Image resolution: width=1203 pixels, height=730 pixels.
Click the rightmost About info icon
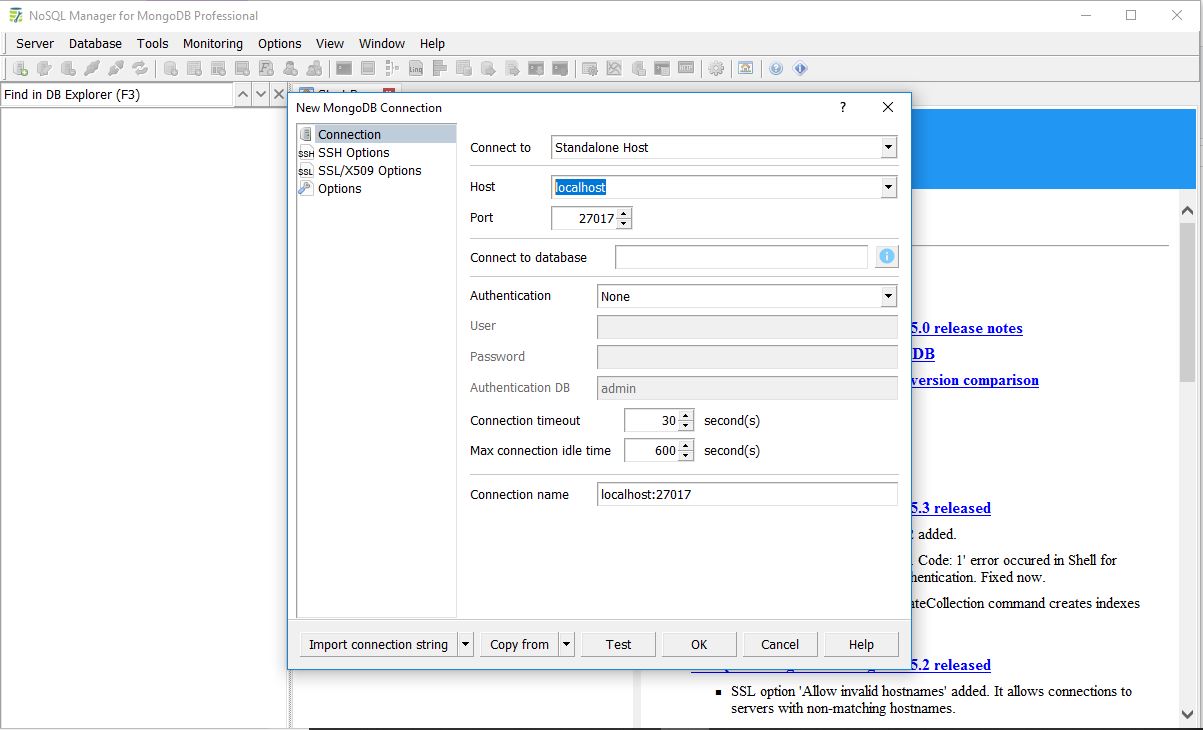tap(799, 67)
